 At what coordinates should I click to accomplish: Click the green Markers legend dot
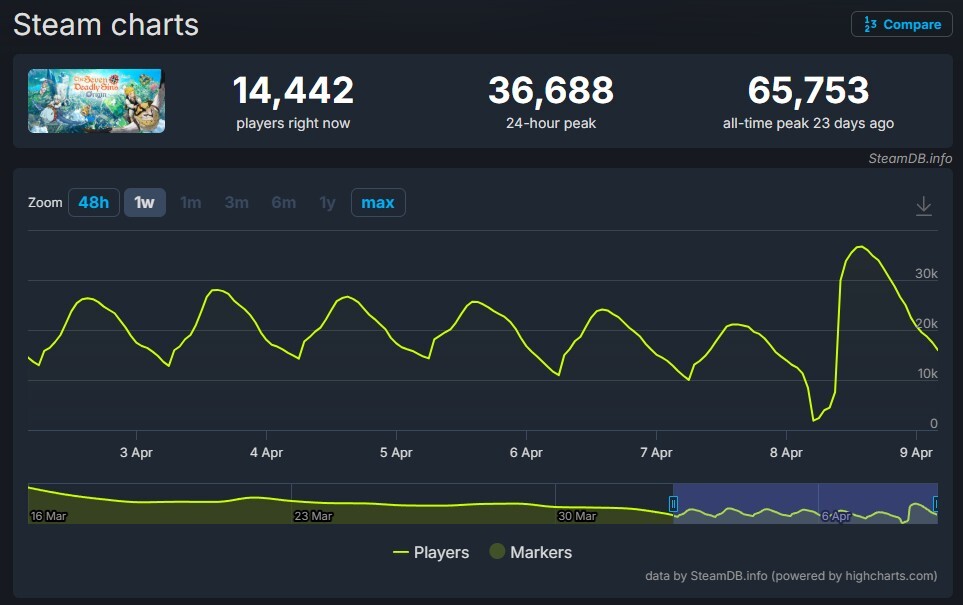pos(497,552)
